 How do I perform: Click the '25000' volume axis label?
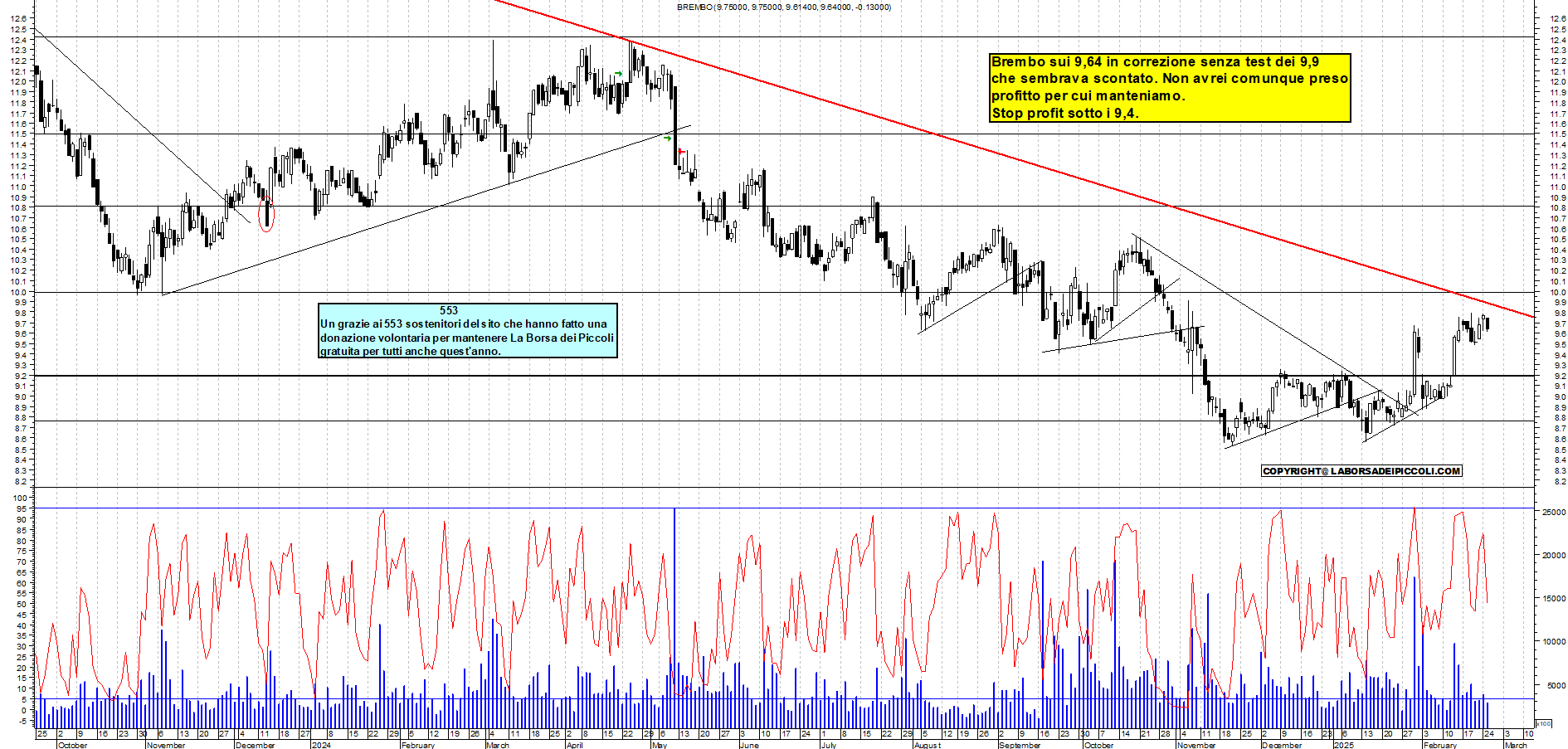pyautogui.click(x=1553, y=513)
